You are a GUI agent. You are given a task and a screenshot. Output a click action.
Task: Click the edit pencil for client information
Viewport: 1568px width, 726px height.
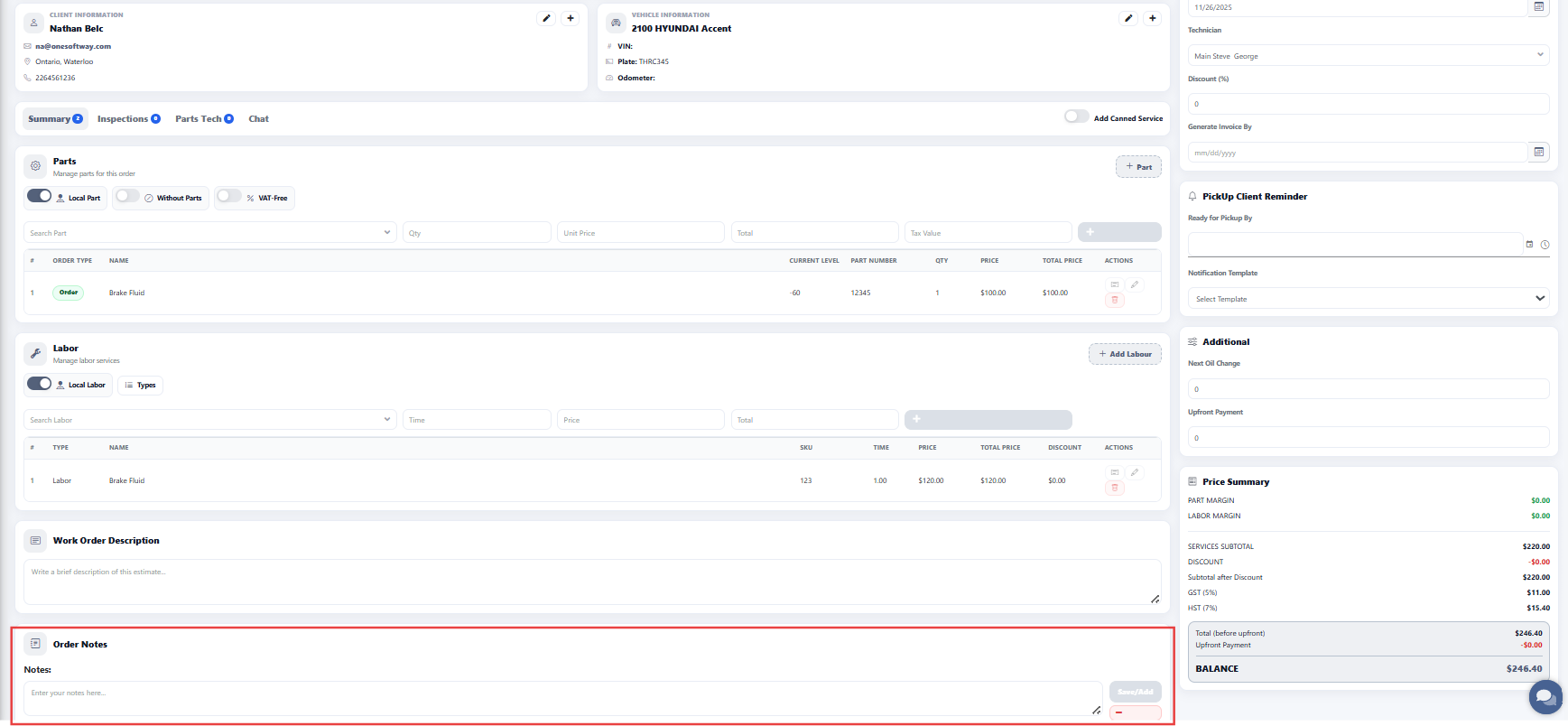[x=546, y=18]
